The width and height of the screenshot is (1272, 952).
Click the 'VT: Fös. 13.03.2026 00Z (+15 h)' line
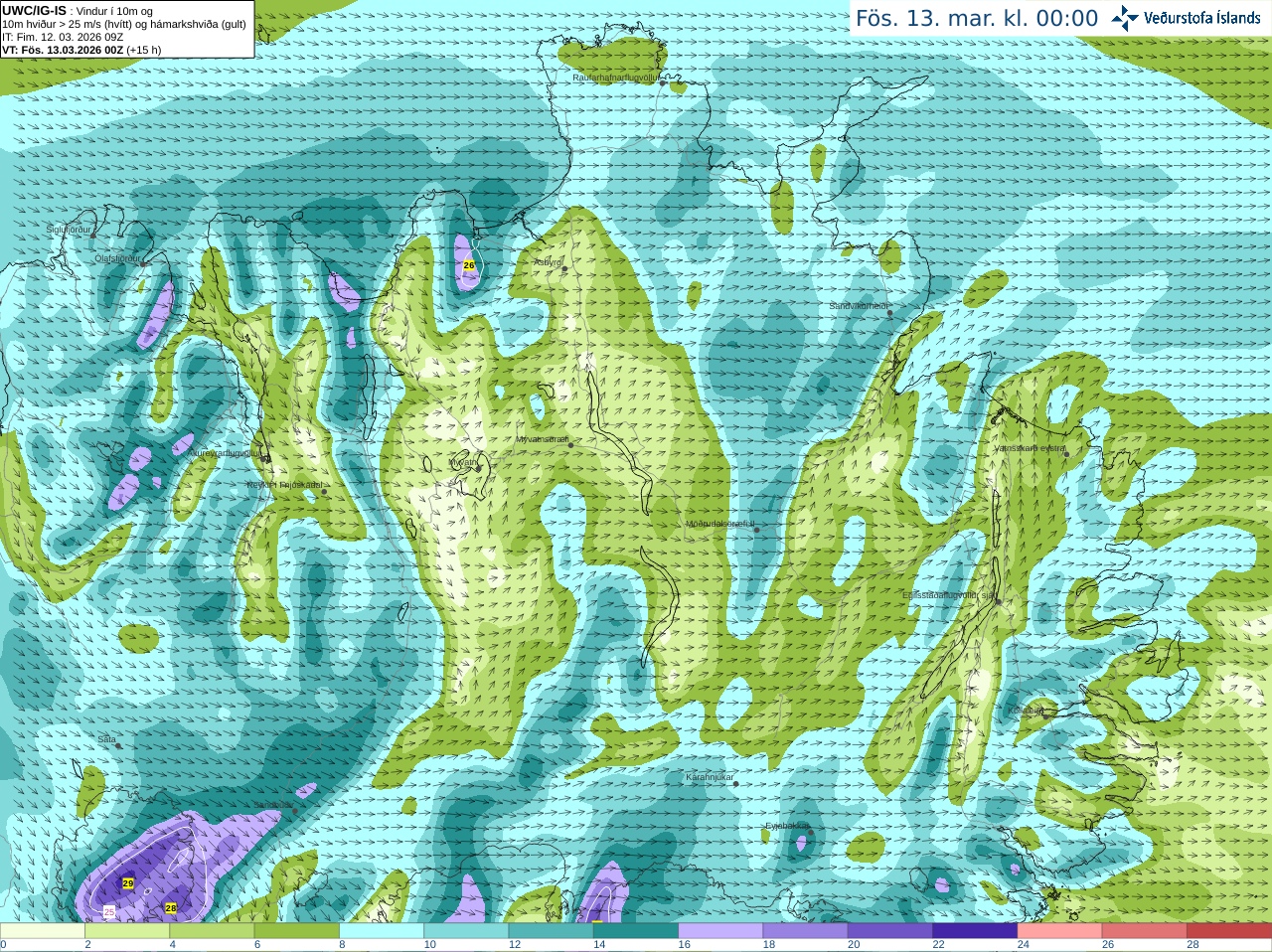[x=81, y=50]
